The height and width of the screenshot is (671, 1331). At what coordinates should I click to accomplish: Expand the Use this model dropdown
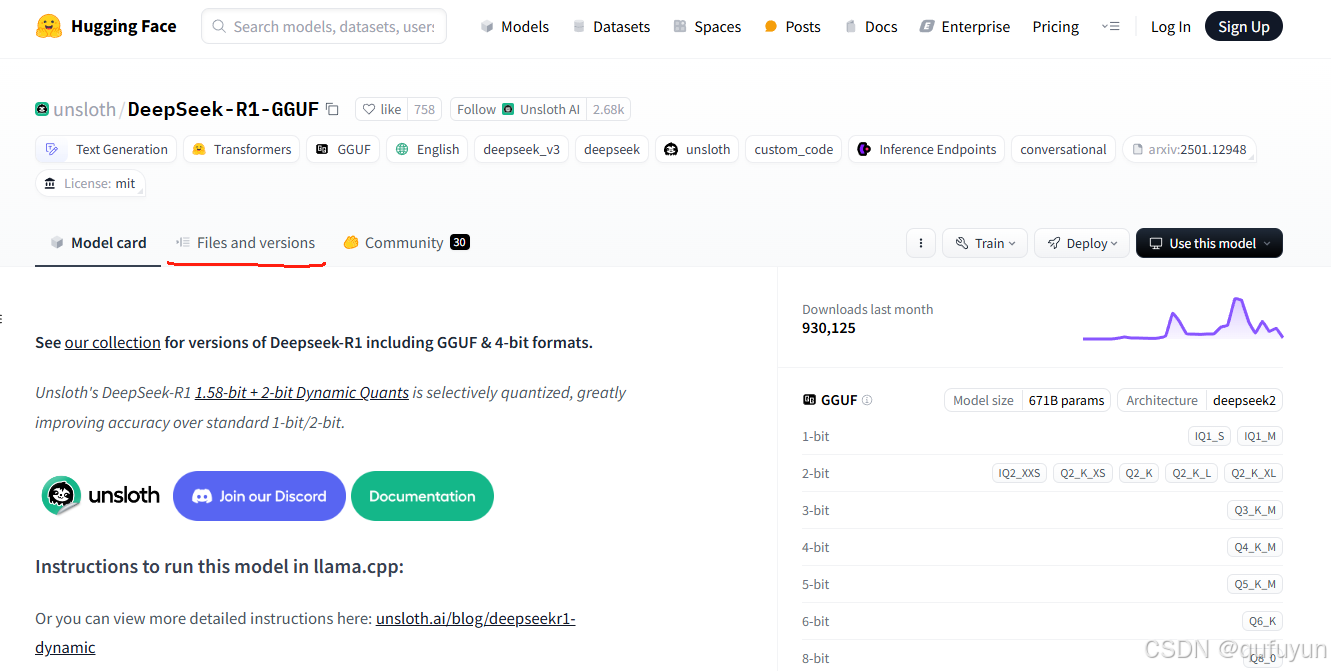tap(1209, 243)
